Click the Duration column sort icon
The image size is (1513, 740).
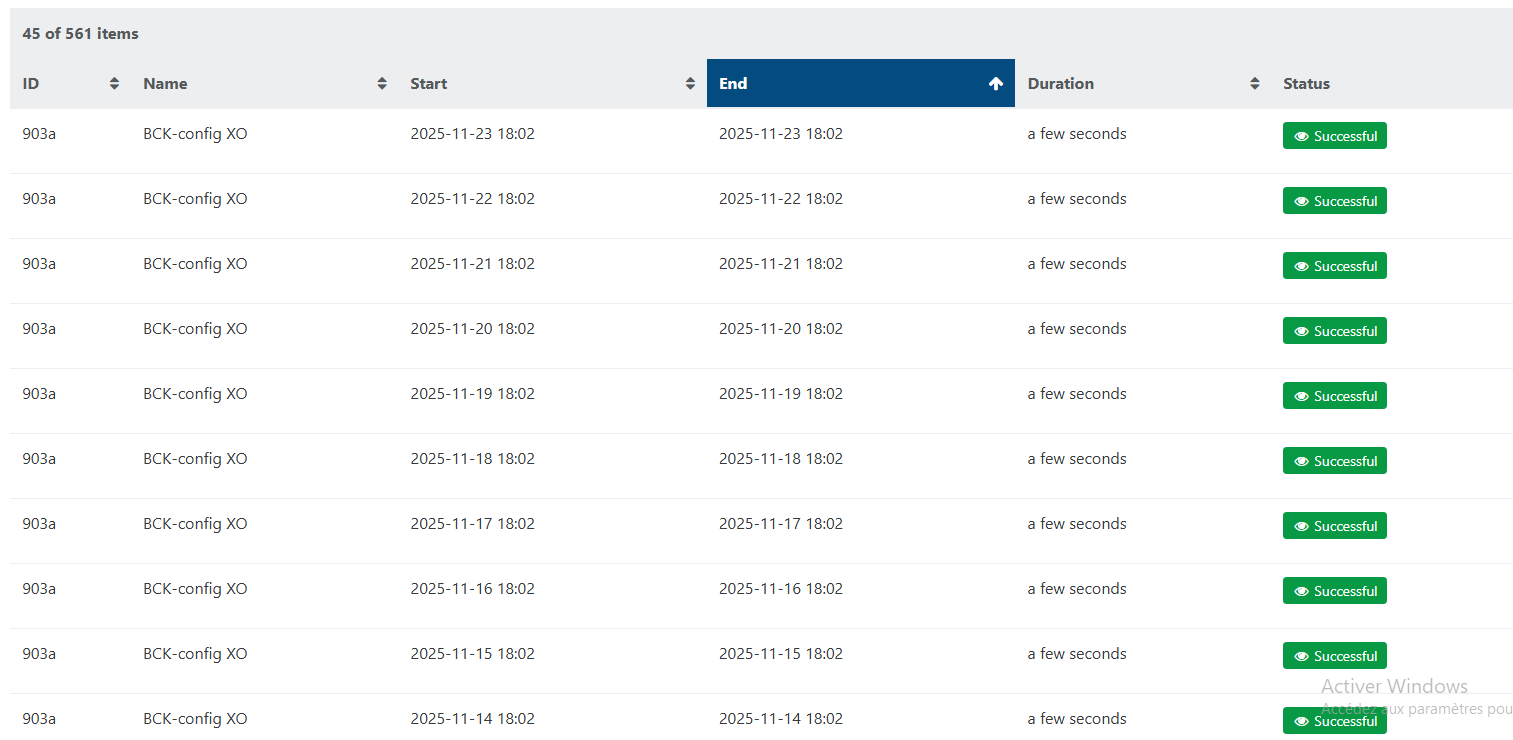coord(1255,84)
